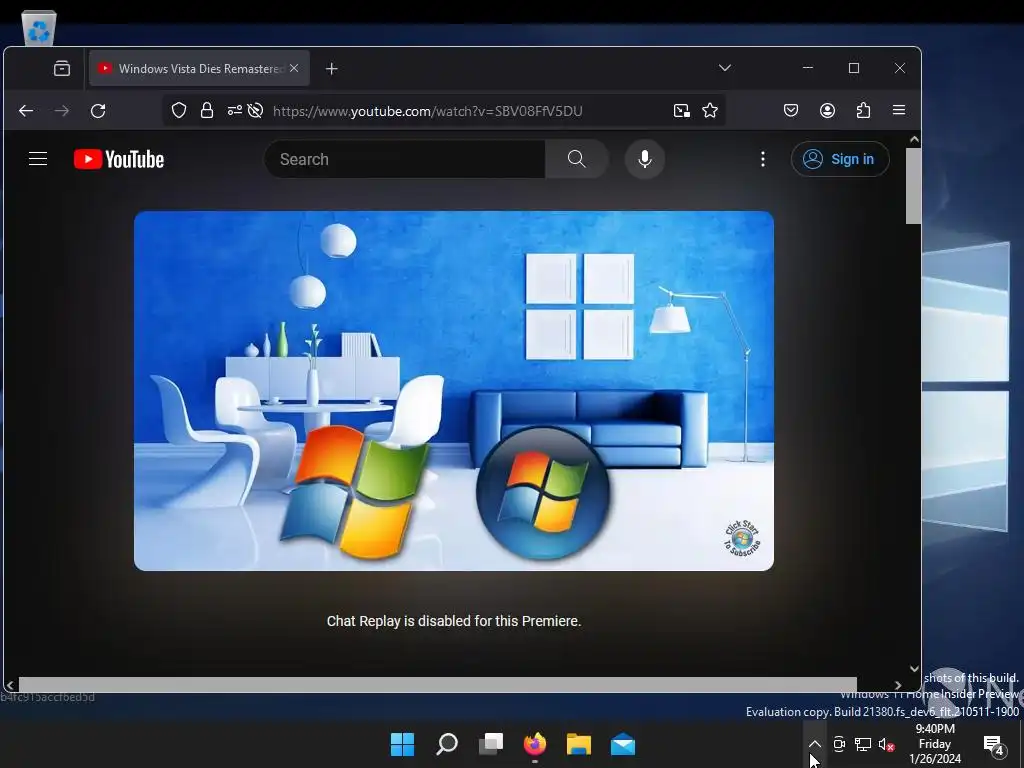Bookmark this page with the star
The image size is (1024, 768).
[710, 110]
